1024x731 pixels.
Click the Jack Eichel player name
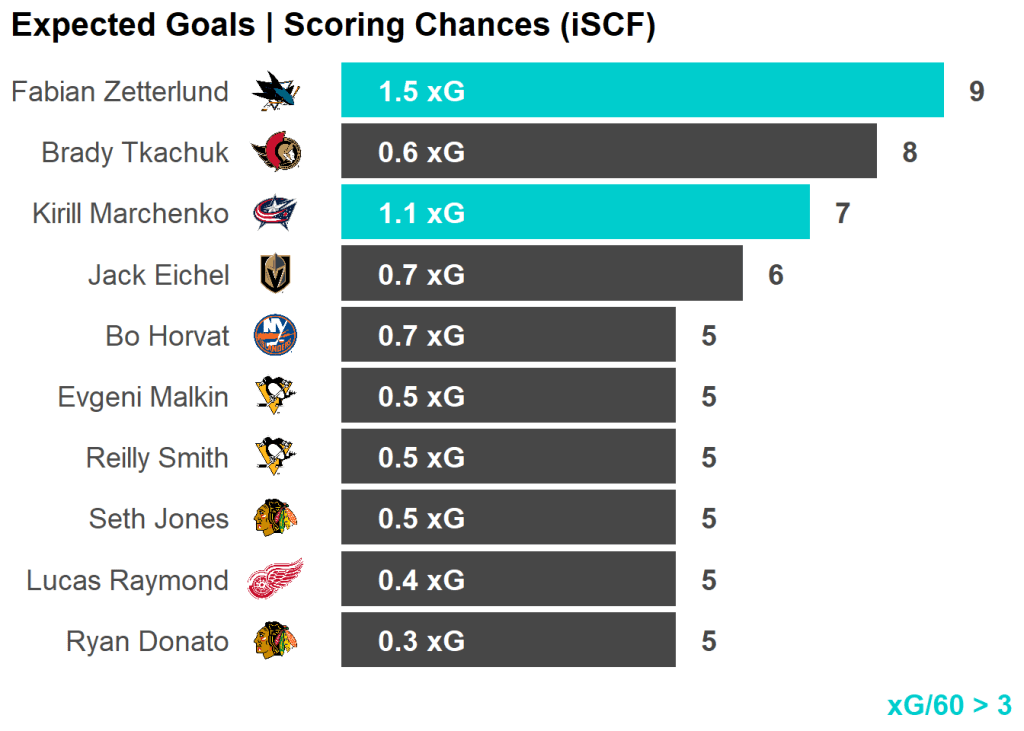[159, 275]
